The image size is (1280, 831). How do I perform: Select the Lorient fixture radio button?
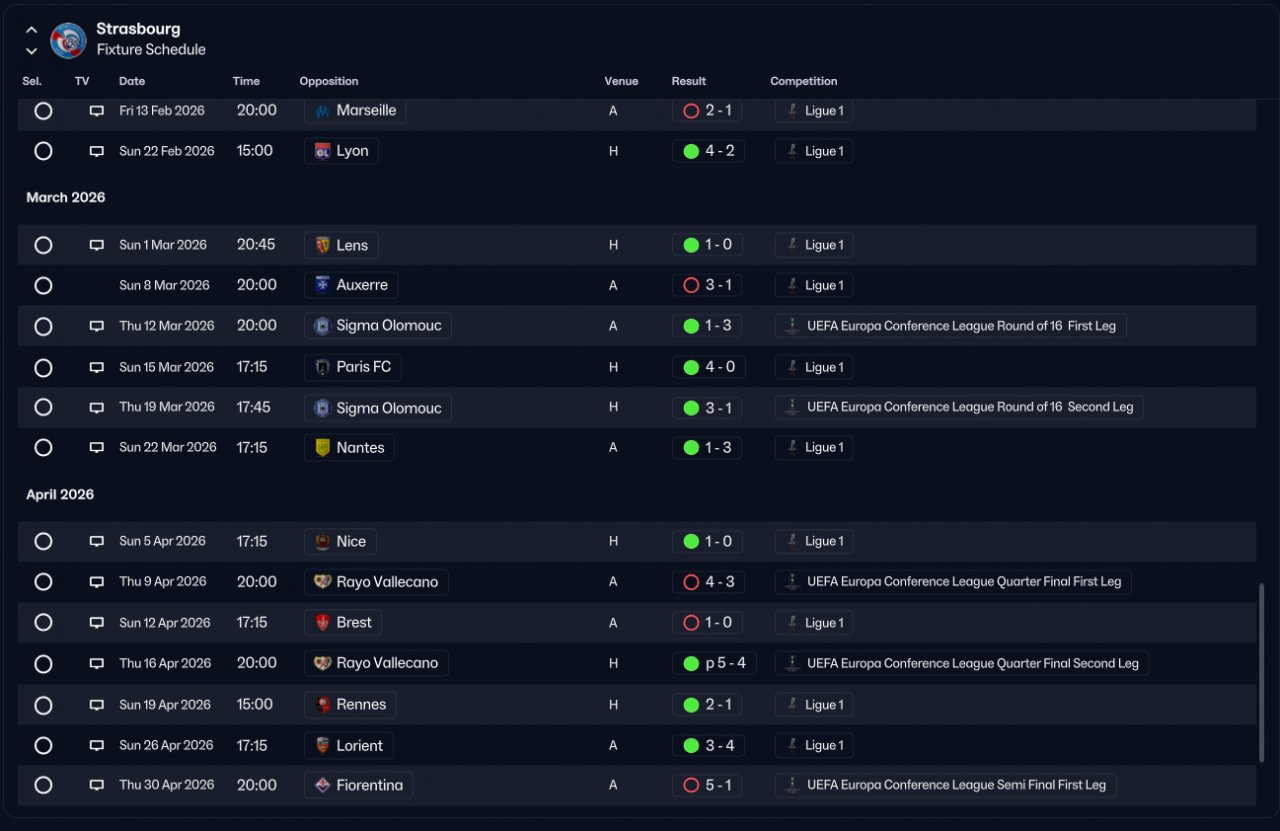(43, 745)
